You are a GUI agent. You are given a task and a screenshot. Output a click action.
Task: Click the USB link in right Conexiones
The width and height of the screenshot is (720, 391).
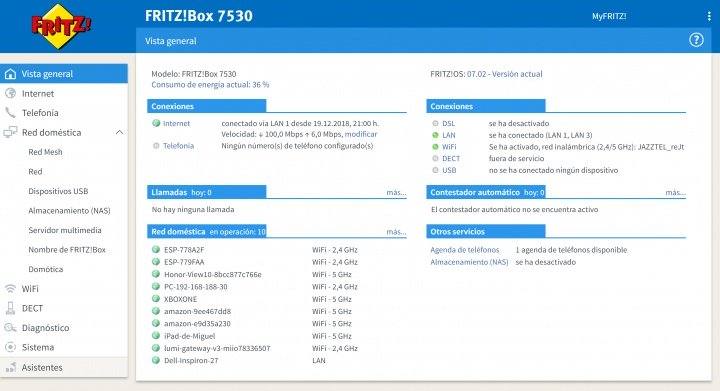click(x=449, y=170)
